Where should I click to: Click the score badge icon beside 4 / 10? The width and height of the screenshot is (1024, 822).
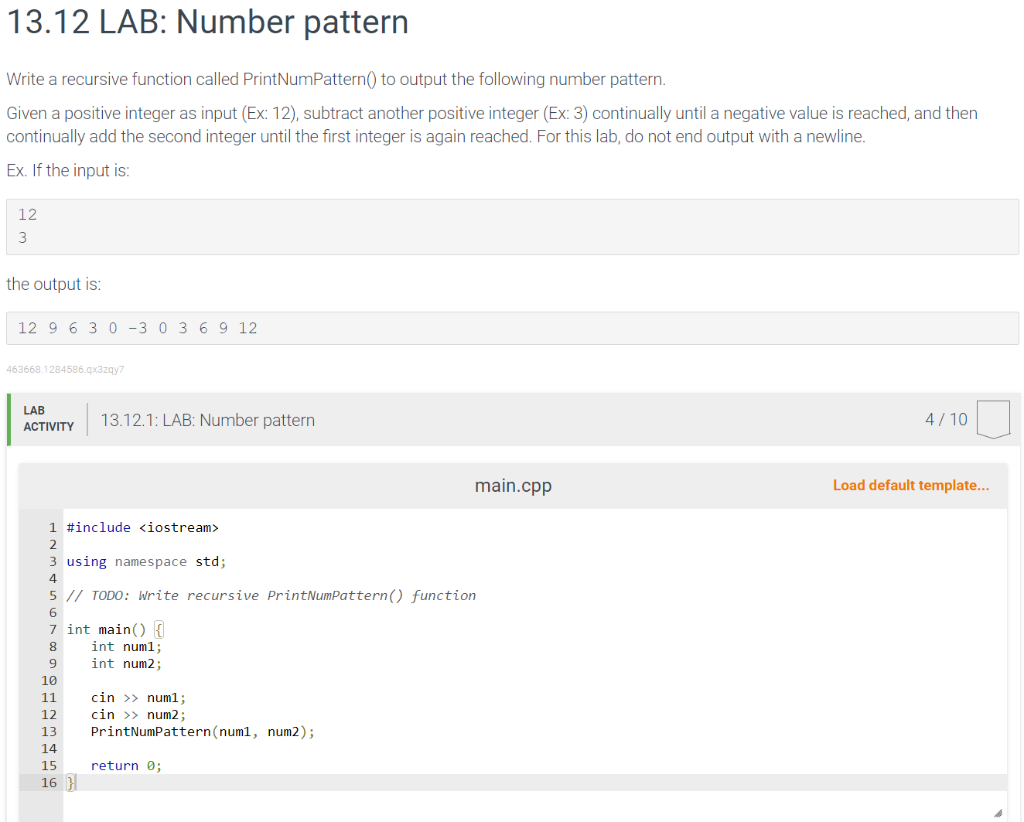click(993, 419)
